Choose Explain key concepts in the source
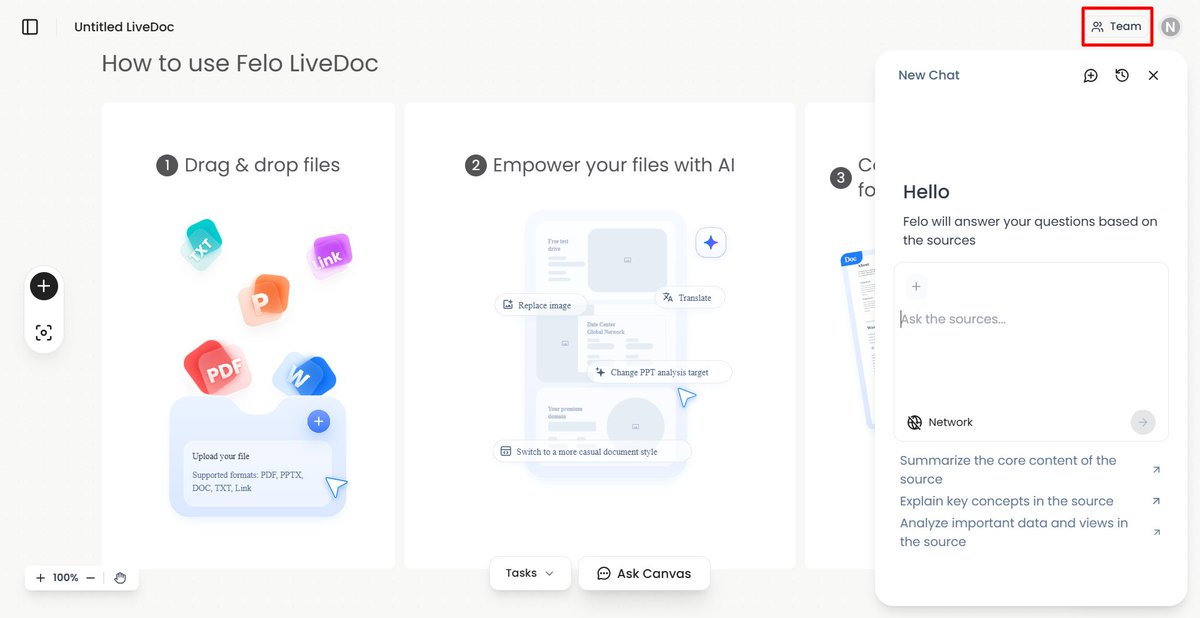The image size is (1200, 618). click(1006, 501)
